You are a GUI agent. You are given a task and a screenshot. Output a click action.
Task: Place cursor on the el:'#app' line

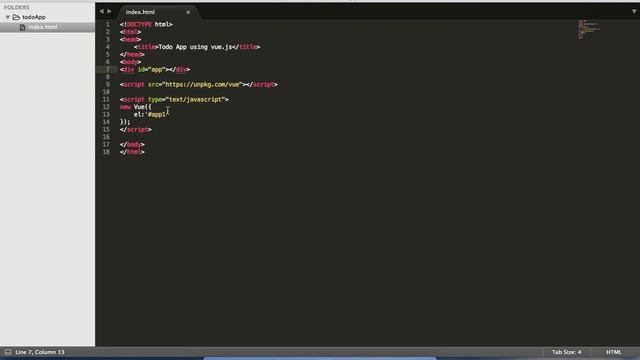149,114
